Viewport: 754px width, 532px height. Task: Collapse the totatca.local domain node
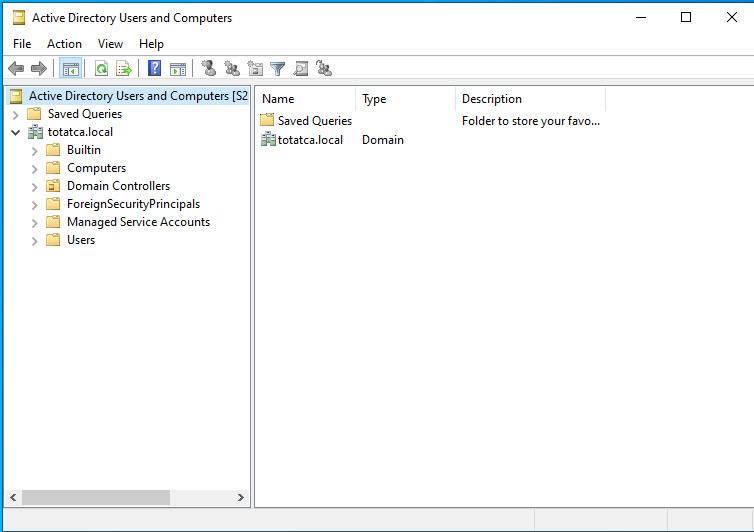pyautogui.click(x=15, y=132)
